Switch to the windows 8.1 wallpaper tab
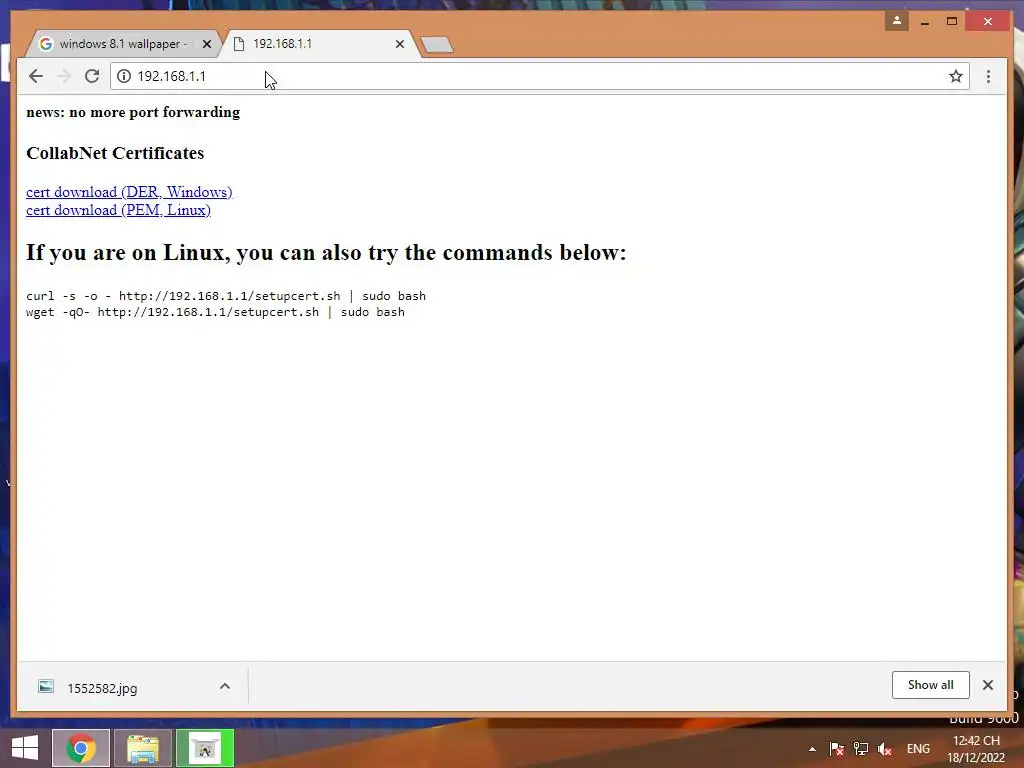The image size is (1024, 768). (124, 44)
